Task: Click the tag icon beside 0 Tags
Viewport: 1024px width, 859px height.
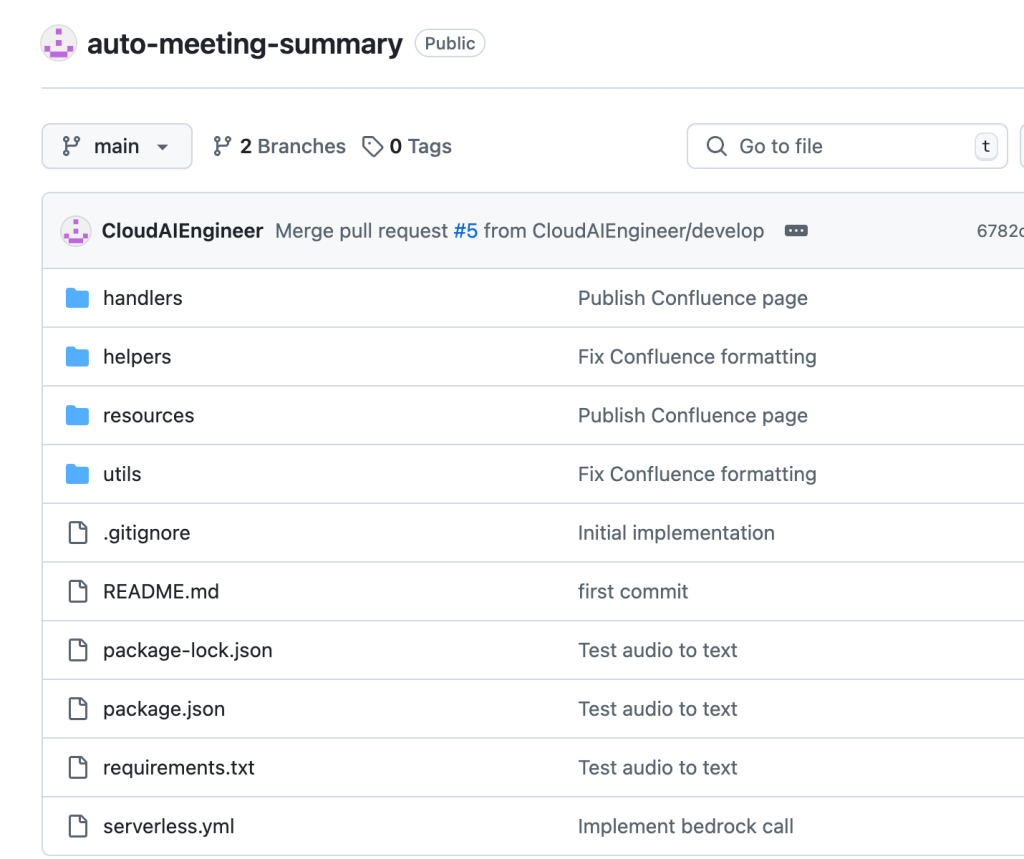Action: tap(372, 146)
